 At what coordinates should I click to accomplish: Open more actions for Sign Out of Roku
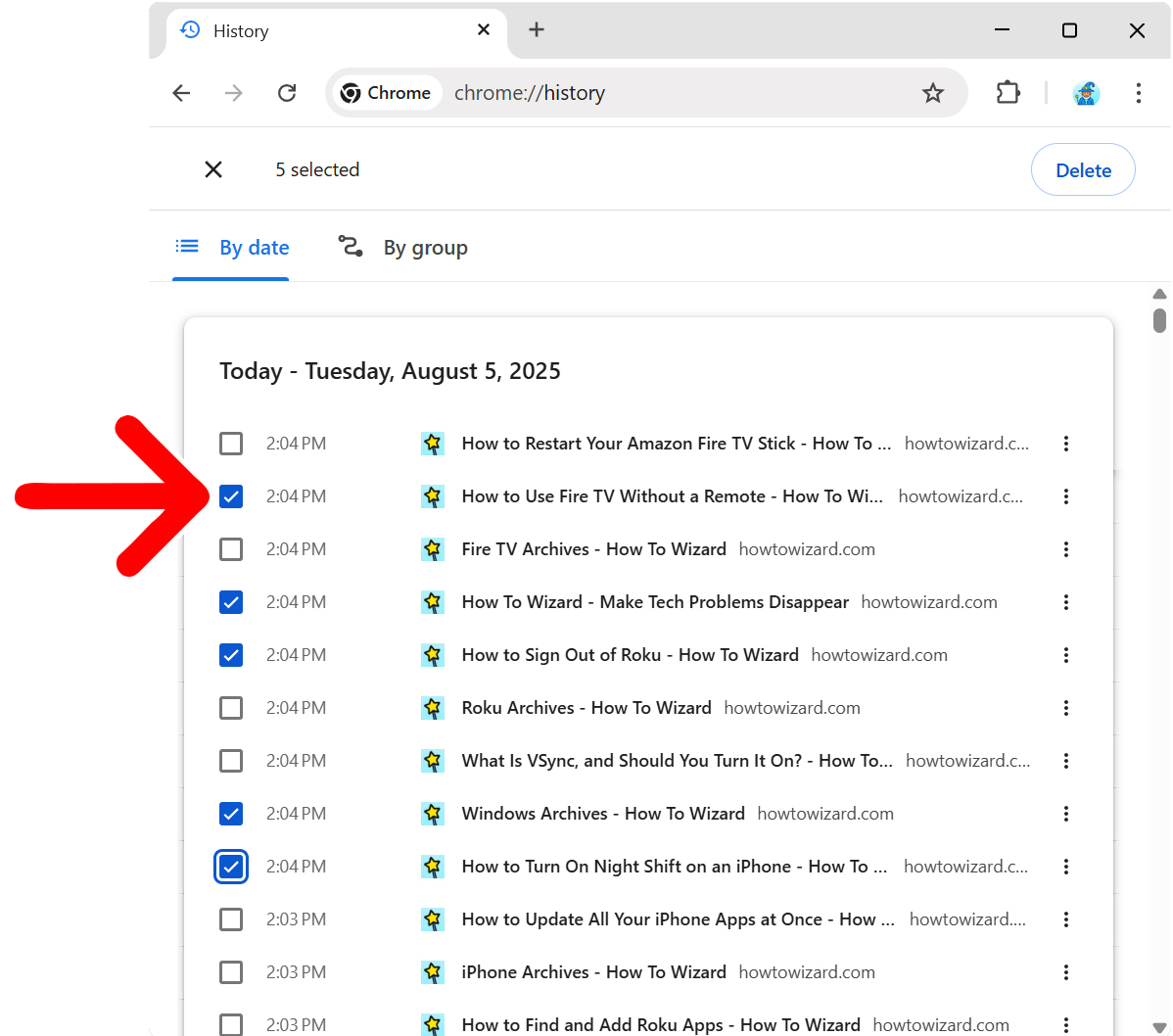click(x=1065, y=655)
